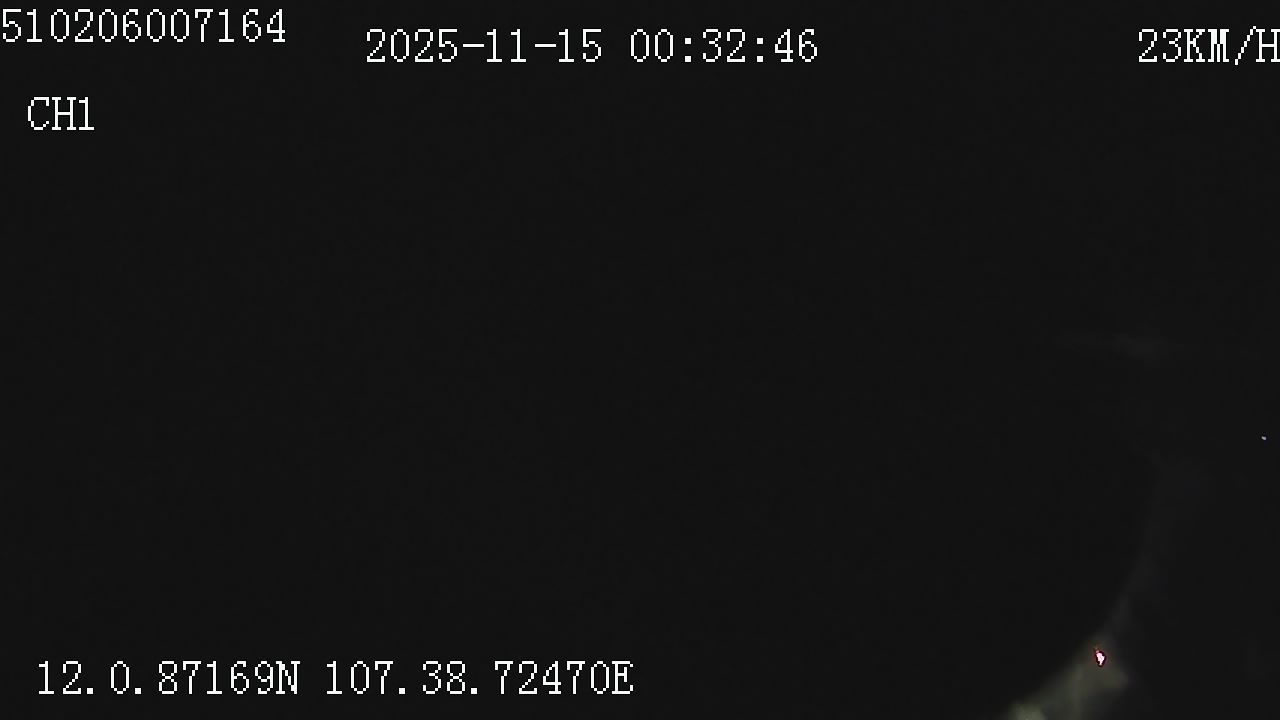
Task: Click the latitude 12.0.87169N text
Action: [168, 679]
